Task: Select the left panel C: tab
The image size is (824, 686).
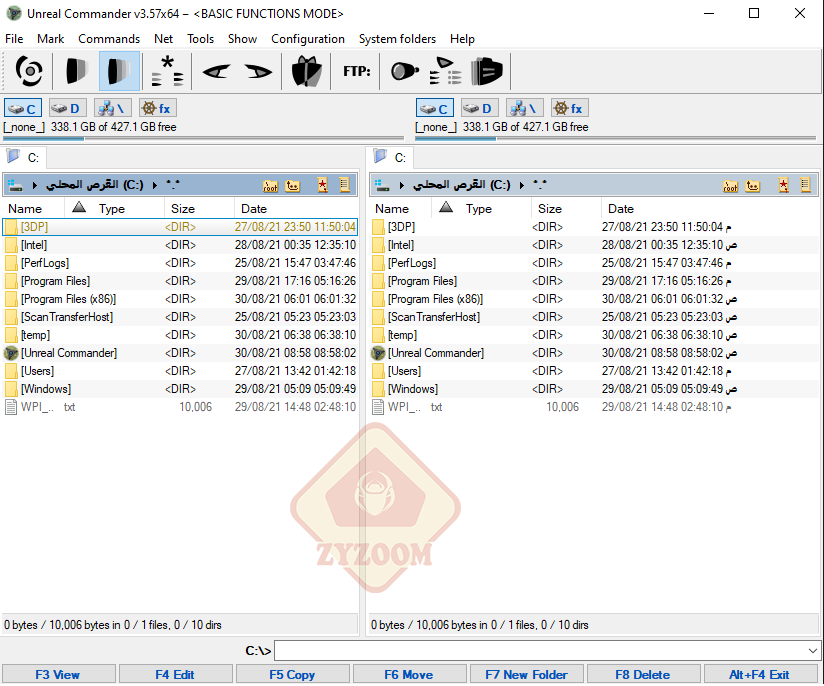Action: [x=24, y=158]
